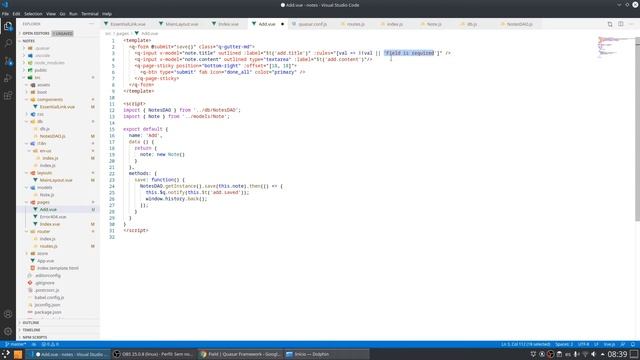
Task: Open Explorer panel more actions ellipsis
Action: tap(91, 24)
